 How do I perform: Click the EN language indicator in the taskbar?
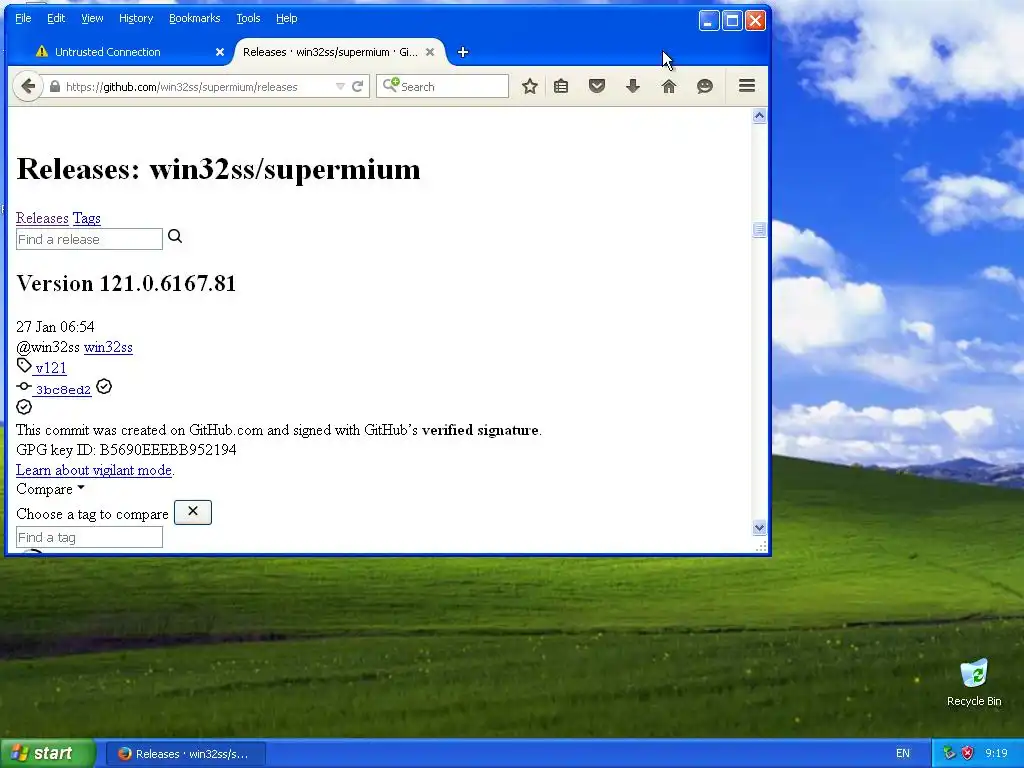[x=903, y=753]
